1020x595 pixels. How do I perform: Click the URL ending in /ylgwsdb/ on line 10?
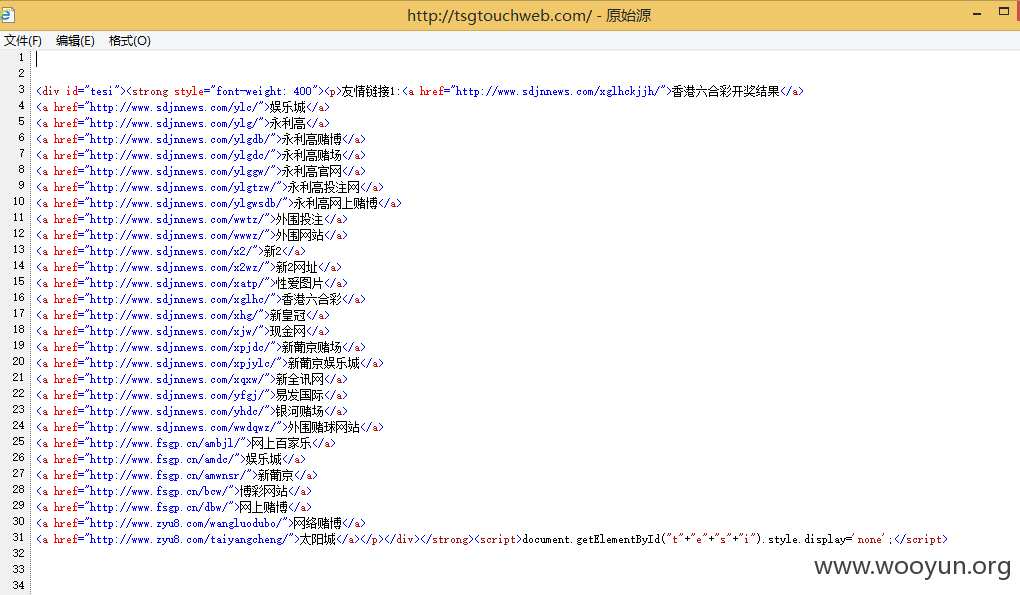(185, 204)
